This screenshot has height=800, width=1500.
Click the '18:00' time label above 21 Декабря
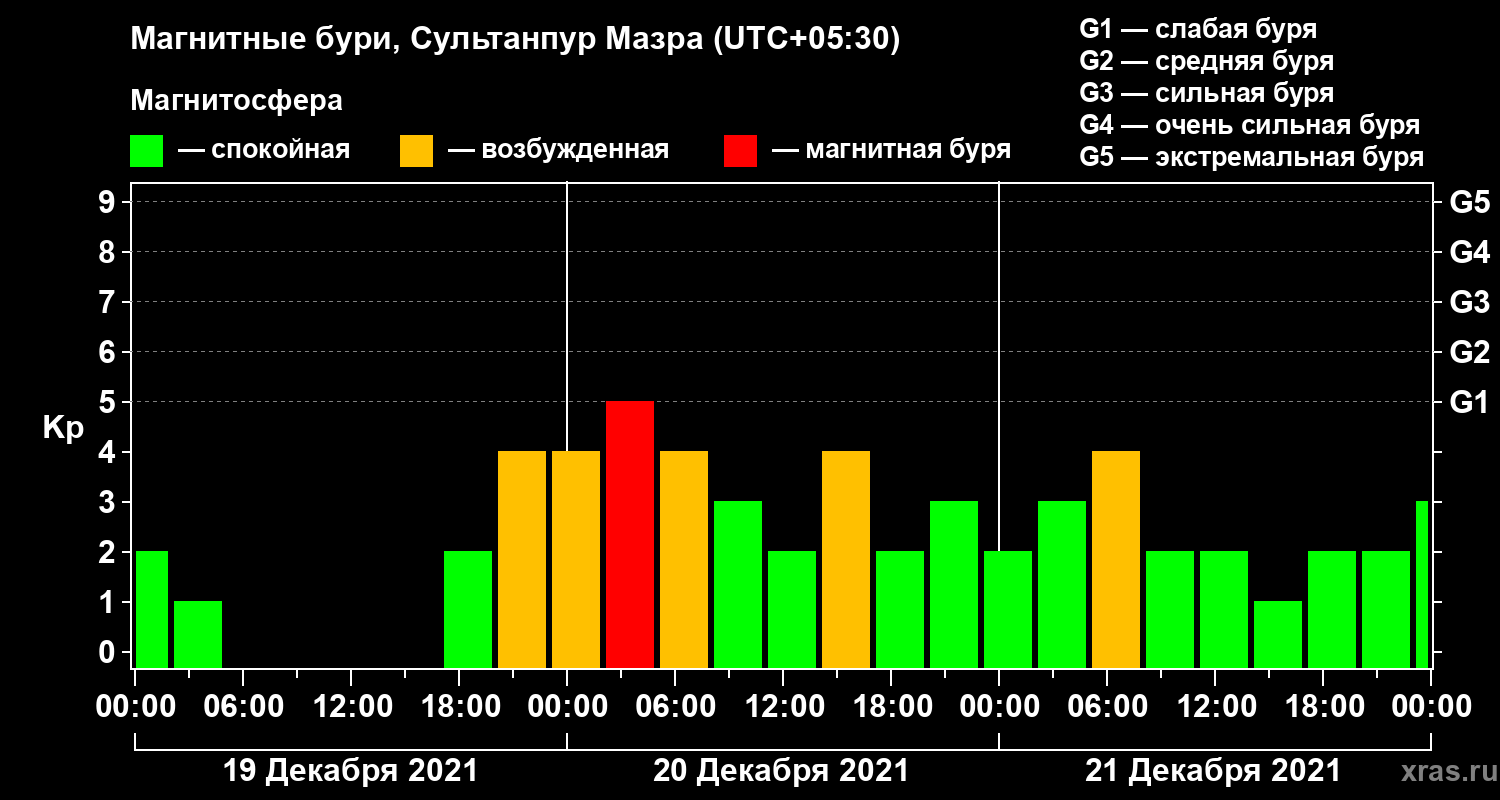pyautogui.click(x=1323, y=707)
